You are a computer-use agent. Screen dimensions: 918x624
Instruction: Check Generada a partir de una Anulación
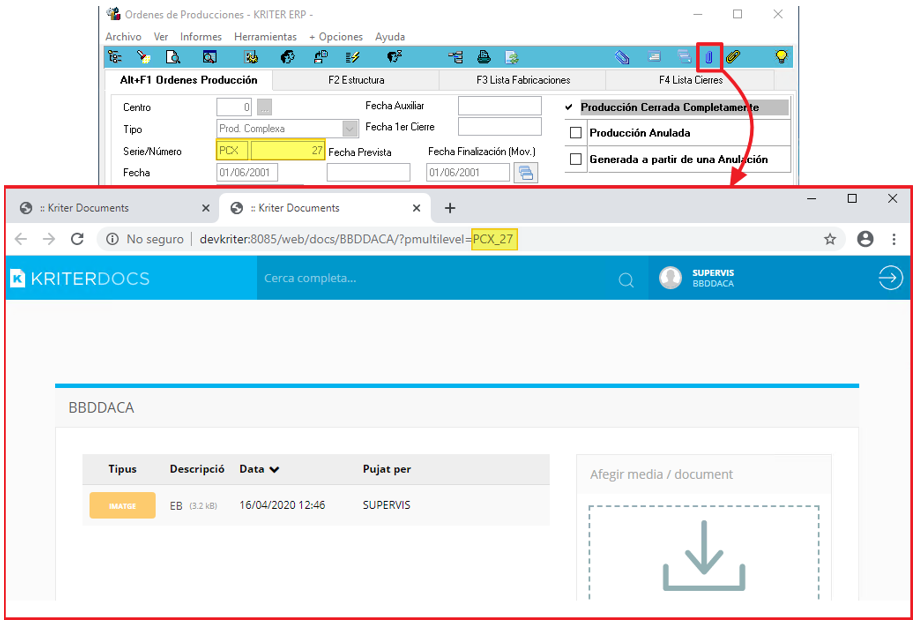(576, 159)
